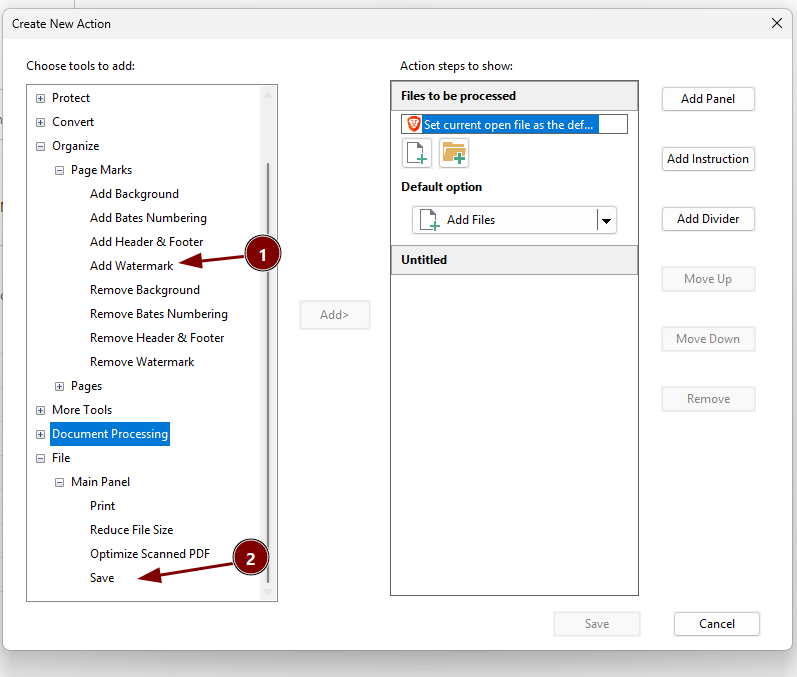Select Remove Header & Footer tool
The width and height of the screenshot is (797, 677).
click(157, 337)
